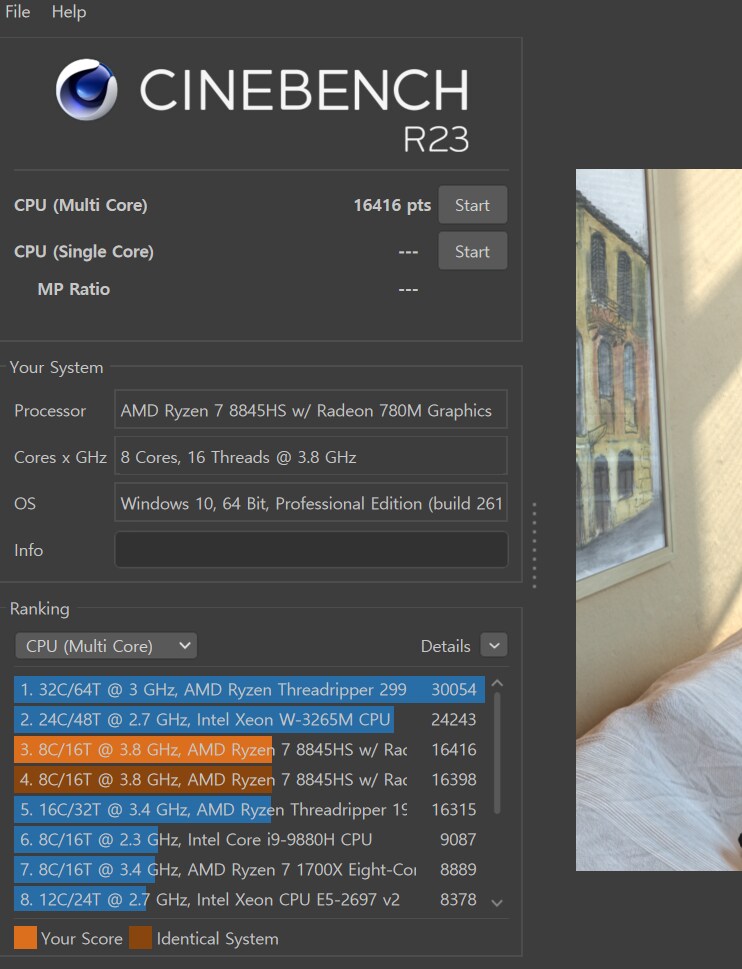Screen dimensions: 742x969
Task: Click the OS field showing Windows 10
Action: pyautogui.click(x=311, y=503)
